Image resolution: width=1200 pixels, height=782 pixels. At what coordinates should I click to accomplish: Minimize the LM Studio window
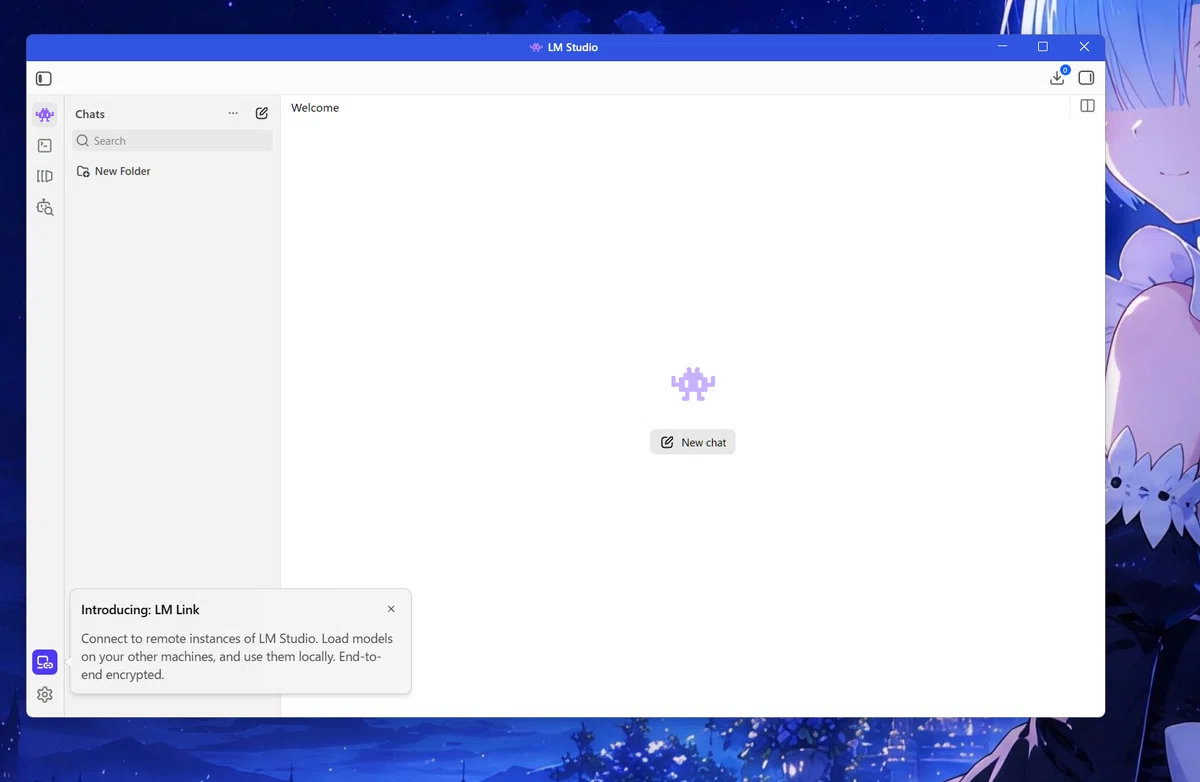pos(1002,47)
